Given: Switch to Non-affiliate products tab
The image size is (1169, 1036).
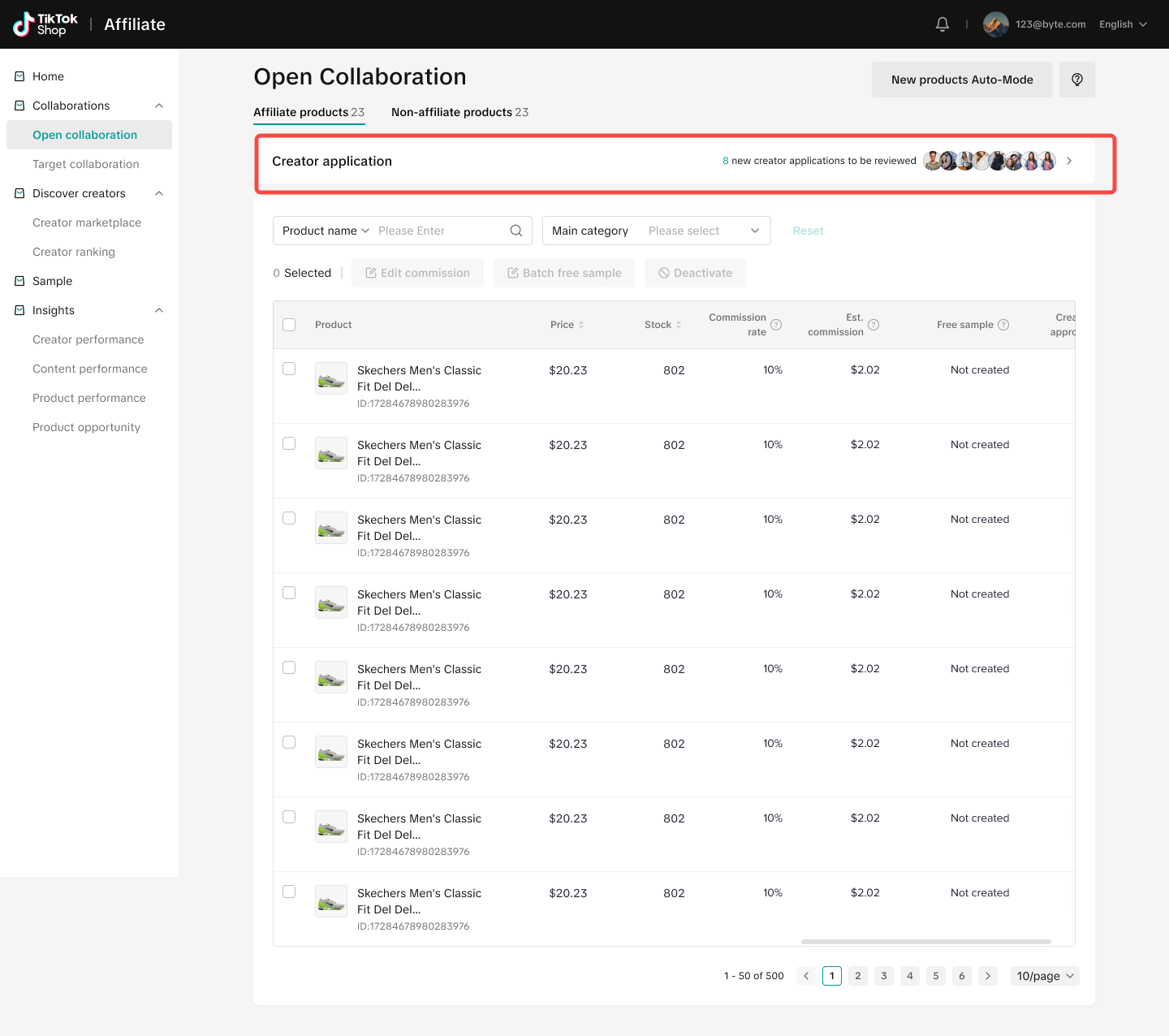Looking at the screenshot, I should (459, 112).
